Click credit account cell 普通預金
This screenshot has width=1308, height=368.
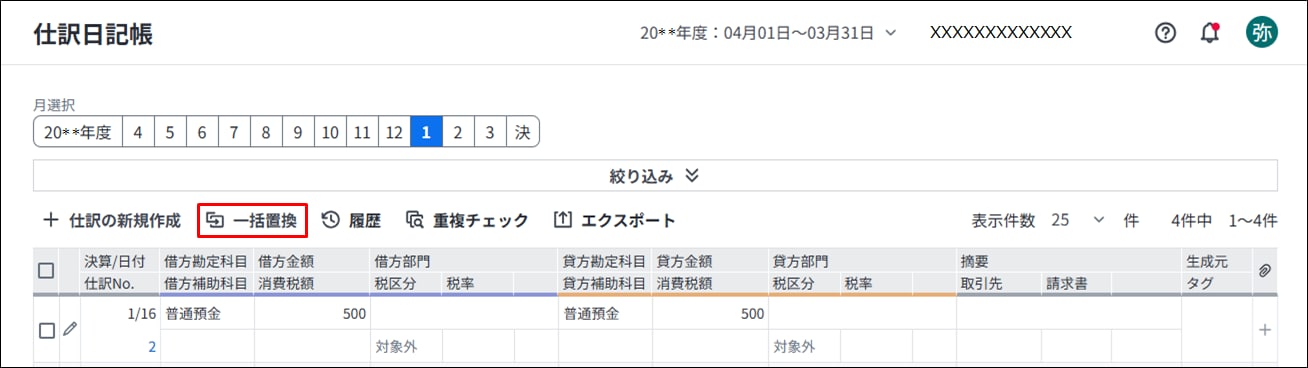coord(606,314)
